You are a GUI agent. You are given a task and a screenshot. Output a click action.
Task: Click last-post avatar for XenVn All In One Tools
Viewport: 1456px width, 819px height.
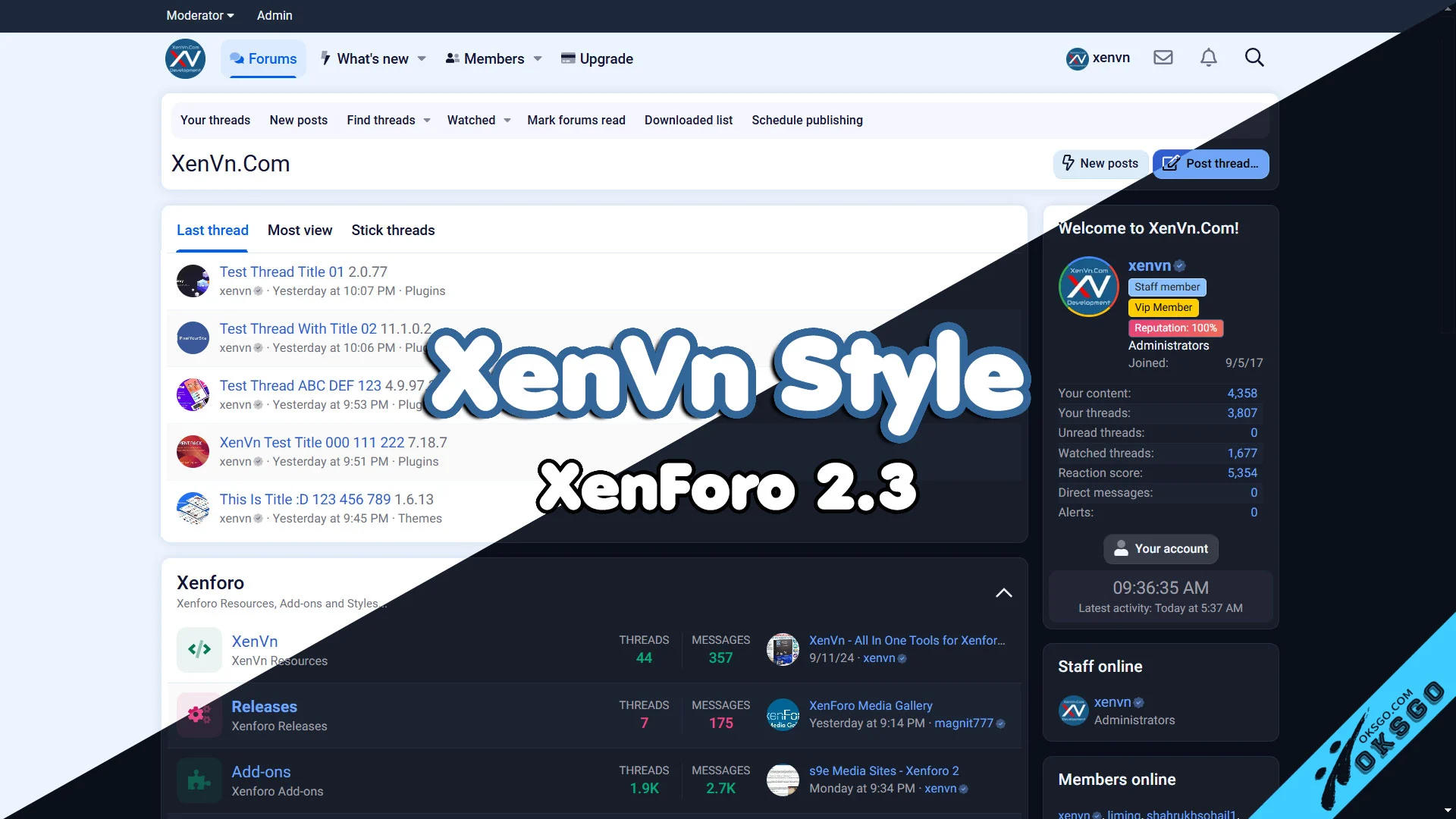click(x=783, y=649)
